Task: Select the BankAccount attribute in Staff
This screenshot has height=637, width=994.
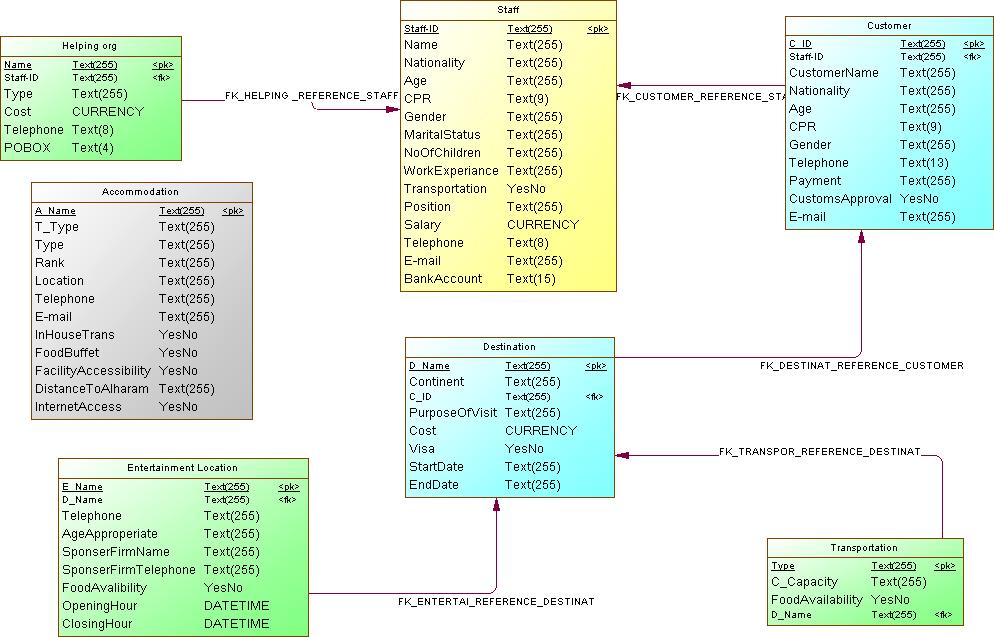Action: click(x=443, y=279)
